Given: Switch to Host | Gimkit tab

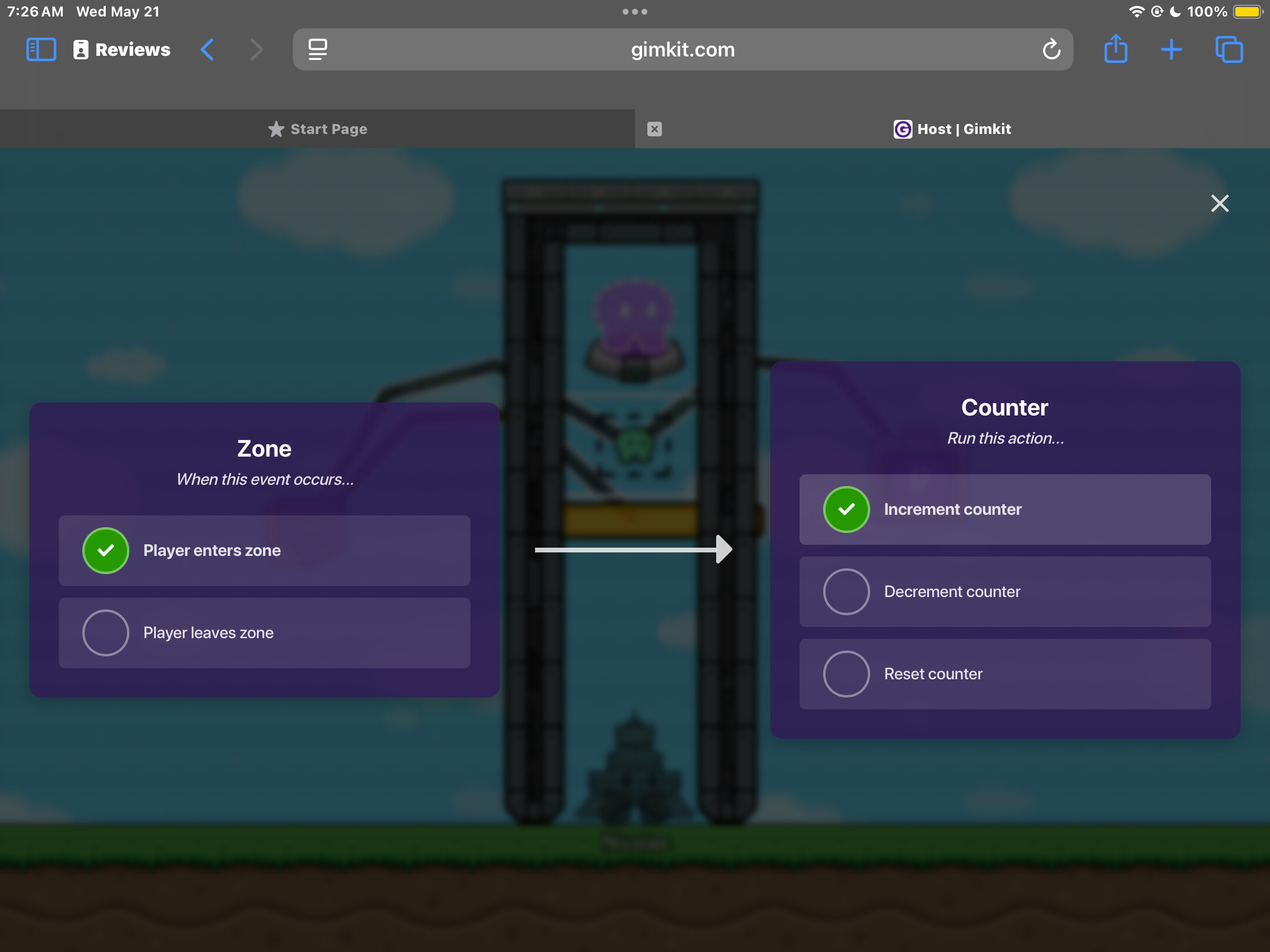Looking at the screenshot, I should coord(952,129).
